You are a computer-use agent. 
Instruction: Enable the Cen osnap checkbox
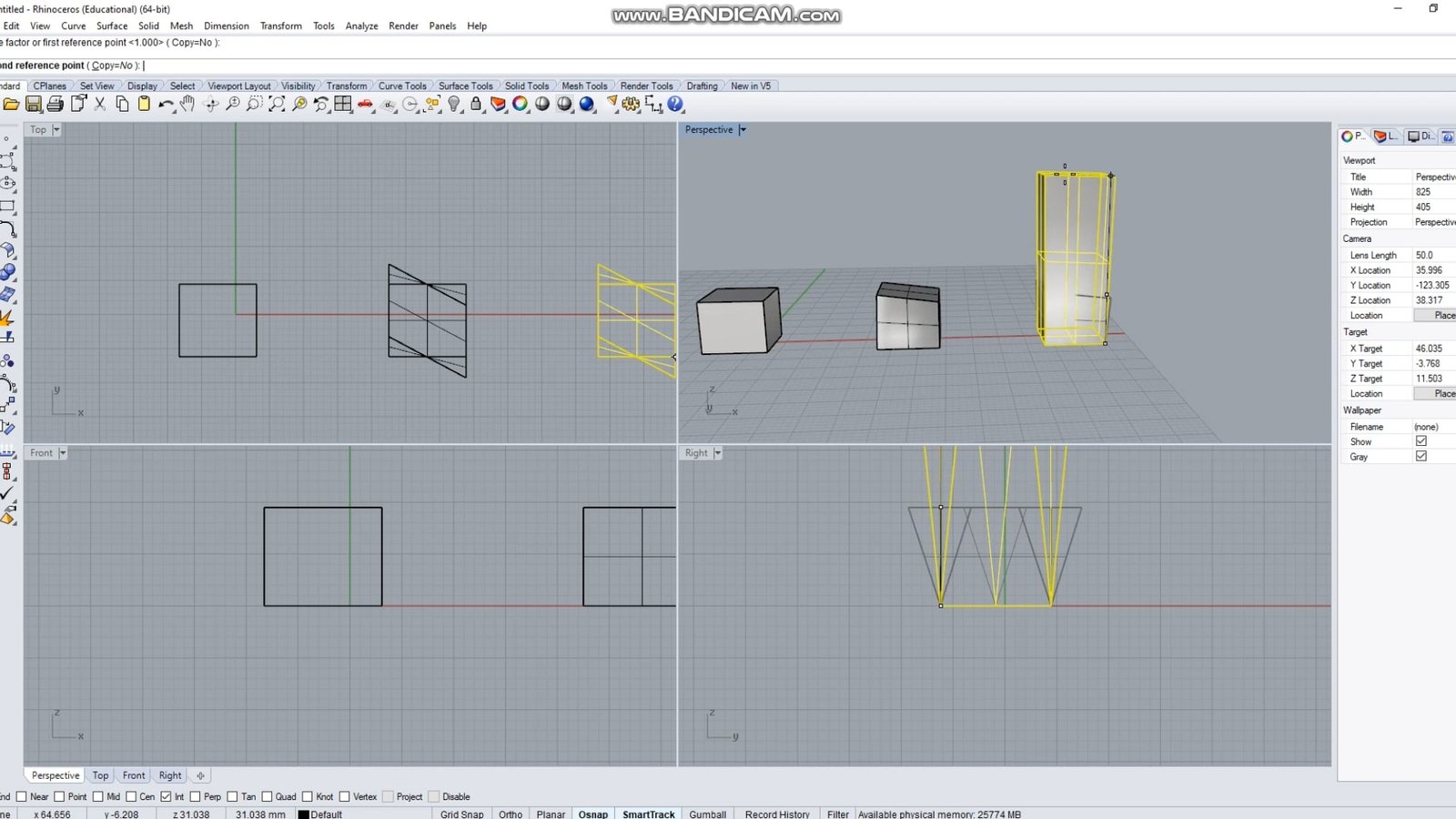coord(131,796)
